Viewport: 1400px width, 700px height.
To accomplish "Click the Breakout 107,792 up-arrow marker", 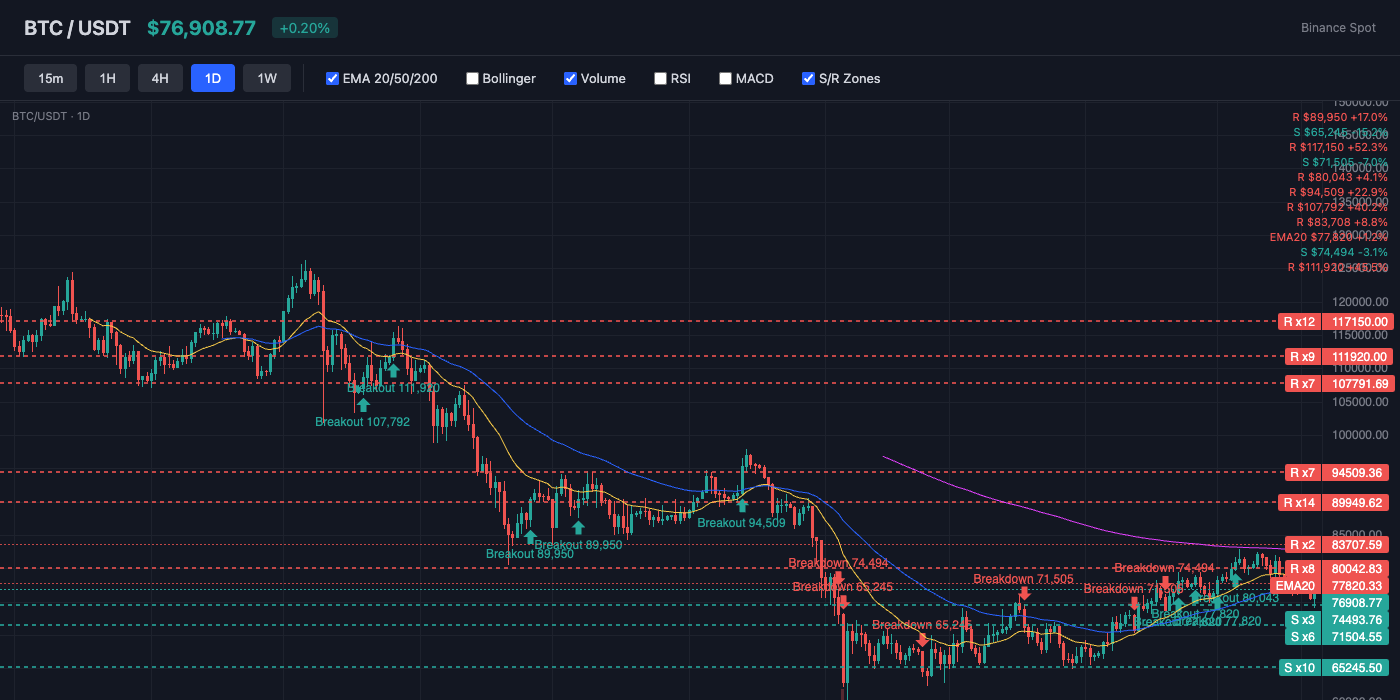I will [x=363, y=405].
